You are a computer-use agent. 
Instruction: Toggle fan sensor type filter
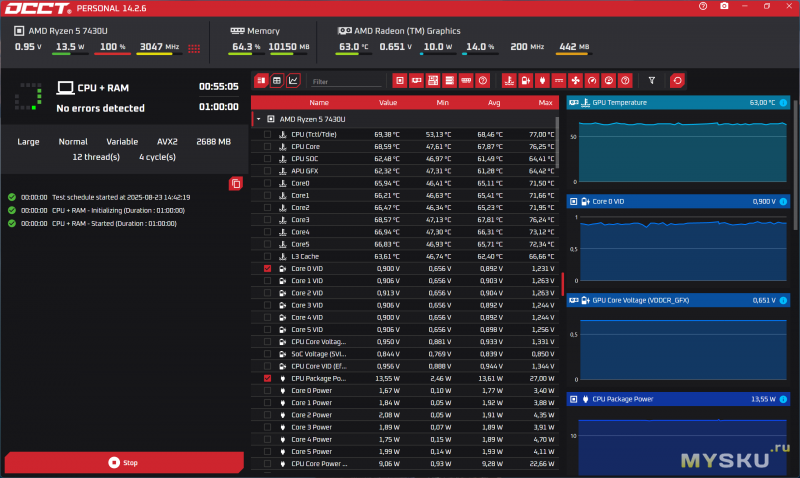click(x=576, y=81)
